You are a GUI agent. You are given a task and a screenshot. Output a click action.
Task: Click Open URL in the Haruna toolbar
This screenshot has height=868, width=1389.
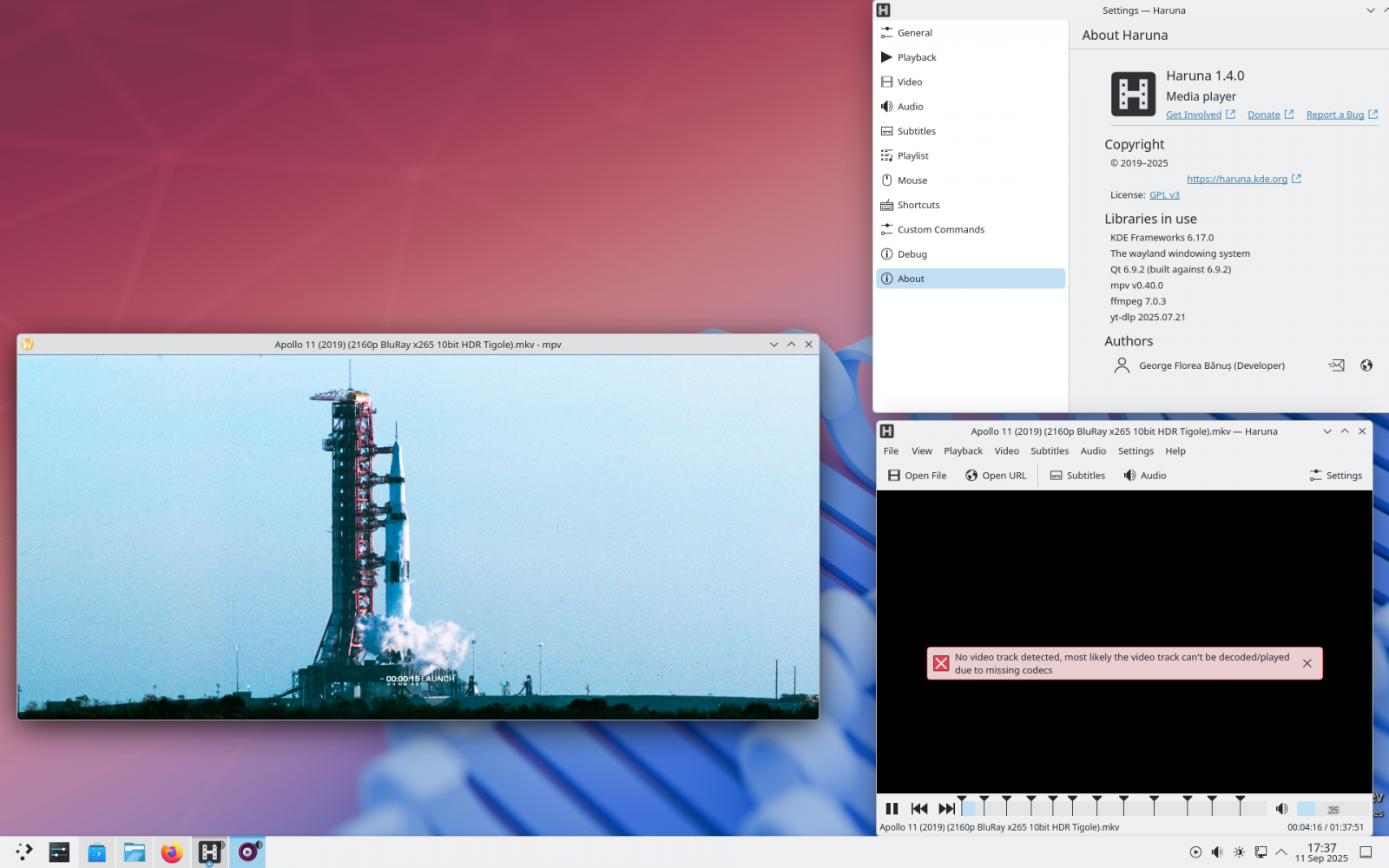click(x=996, y=476)
